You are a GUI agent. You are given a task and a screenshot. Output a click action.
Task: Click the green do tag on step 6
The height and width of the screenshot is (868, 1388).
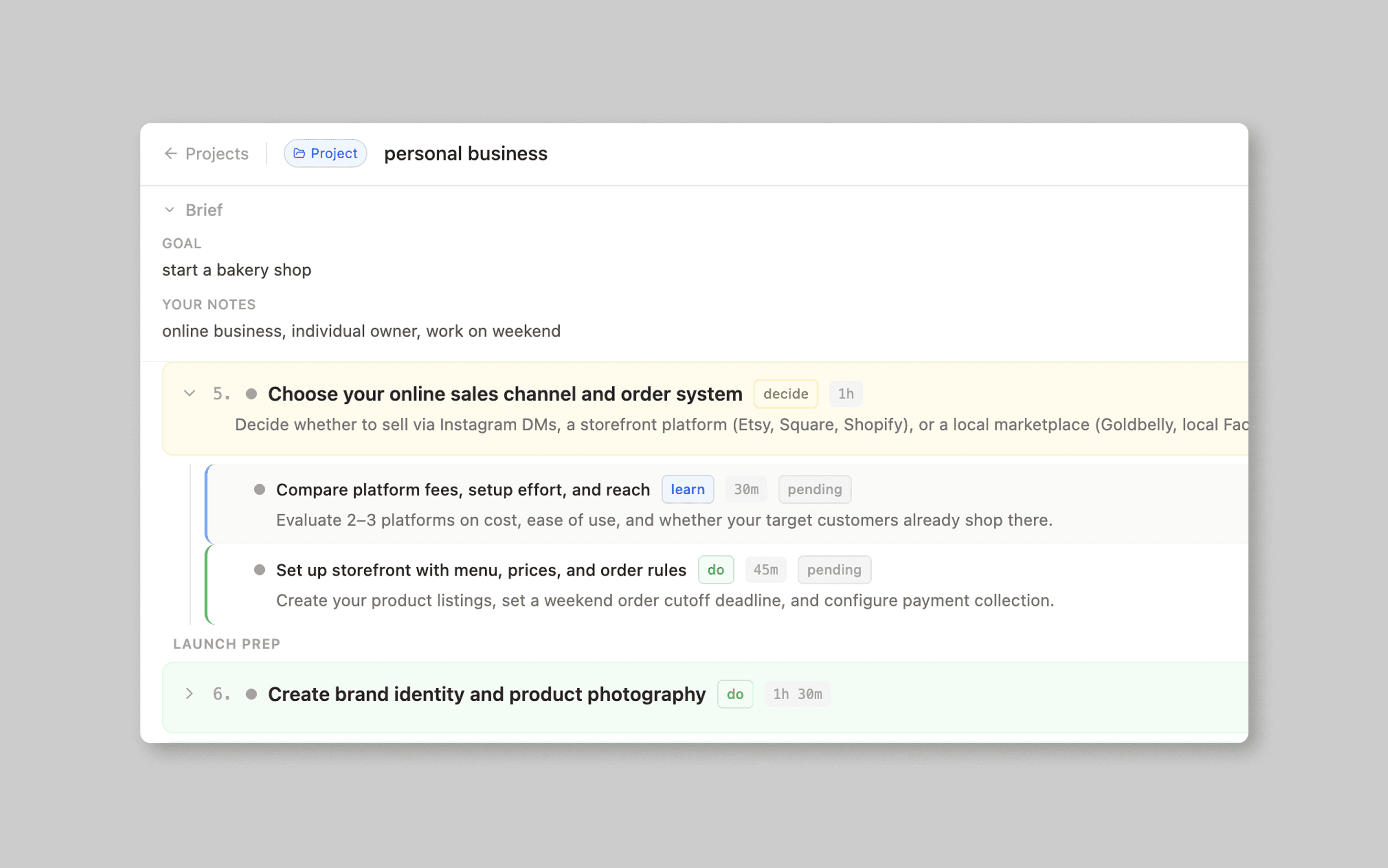coord(735,694)
